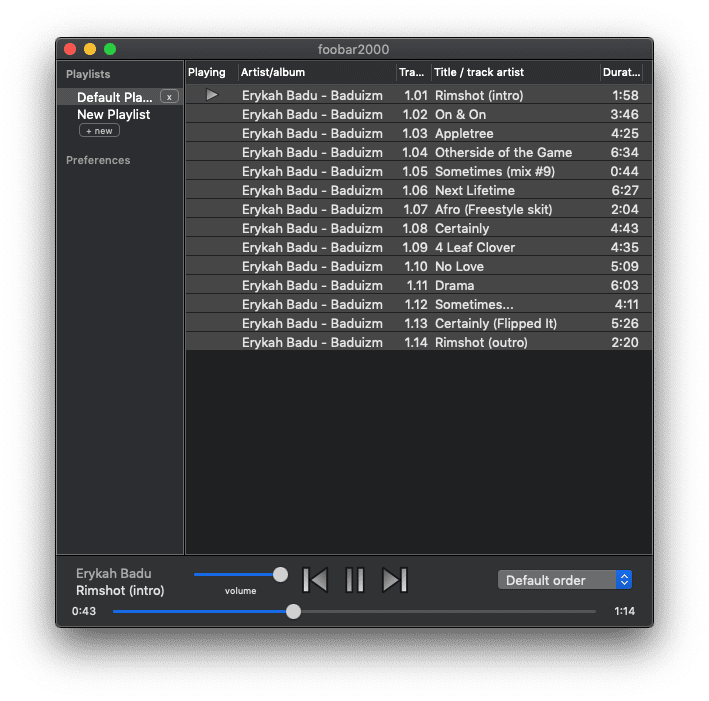This screenshot has width=709, height=701.
Task: Click the 6:03 duration of Drama
Action: [624, 285]
